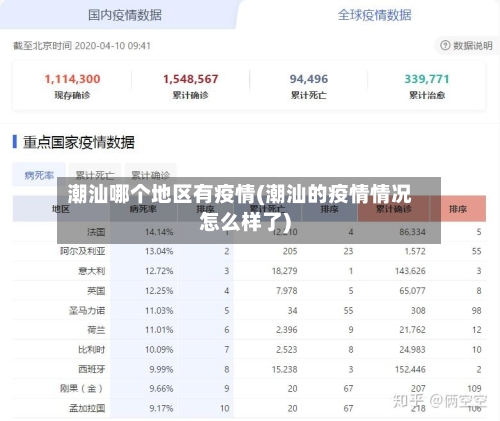Click the 339,771 累计治愈 figure
This screenshot has width=500, height=421.
coord(427,79)
